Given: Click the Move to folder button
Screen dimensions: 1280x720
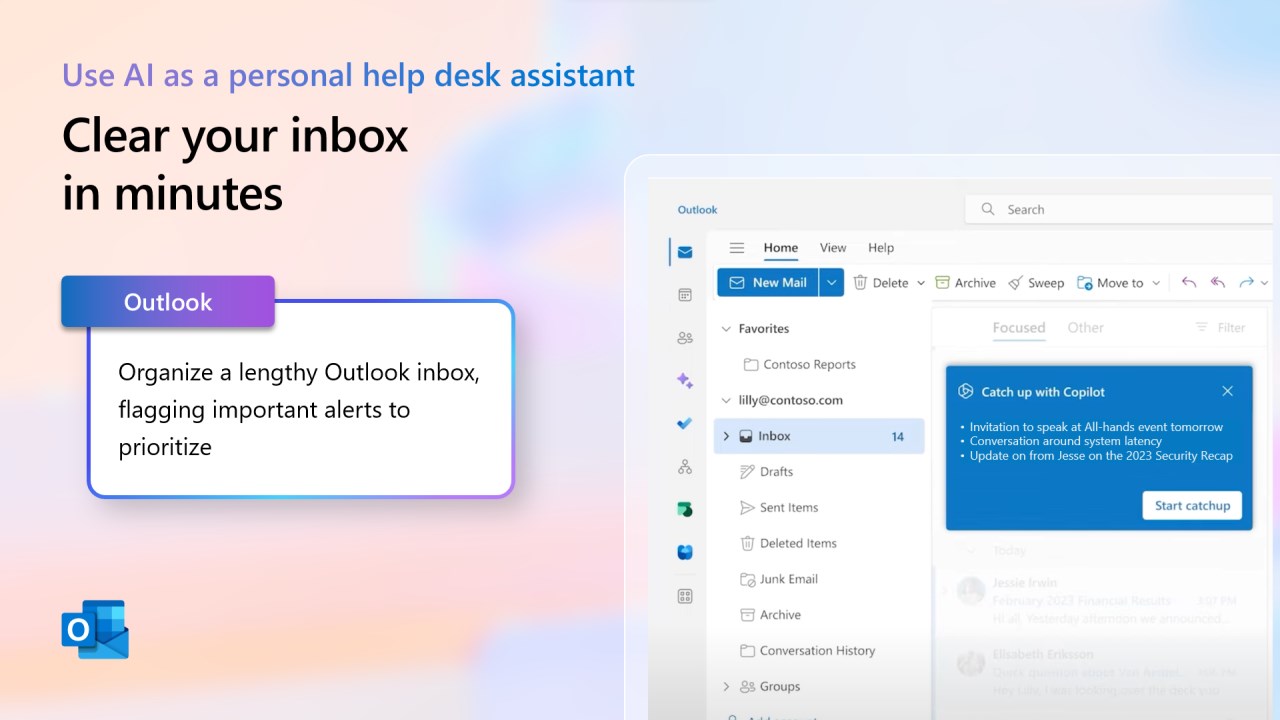Looking at the screenshot, I should click(x=1110, y=283).
